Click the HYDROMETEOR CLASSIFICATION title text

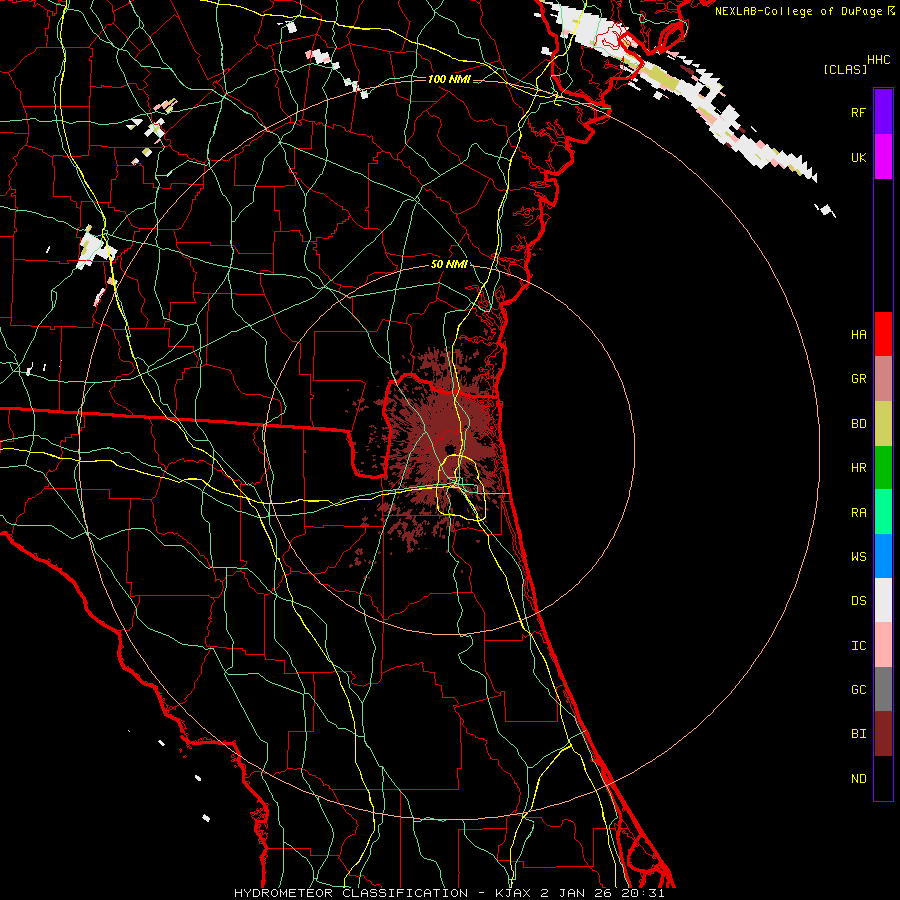(x=351, y=893)
